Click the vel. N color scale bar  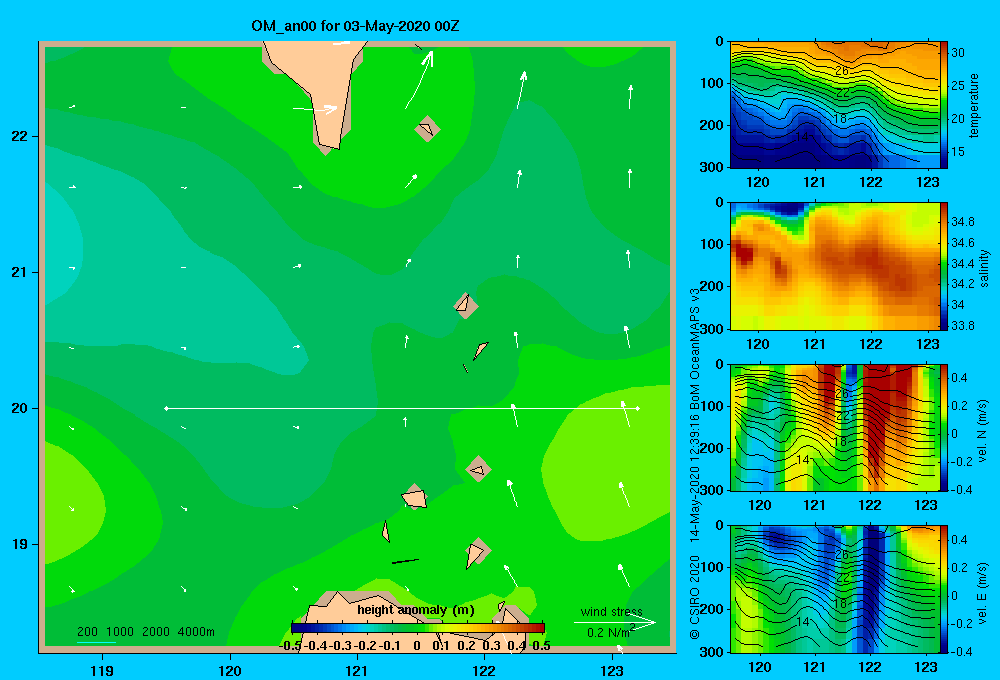click(944, 427)
